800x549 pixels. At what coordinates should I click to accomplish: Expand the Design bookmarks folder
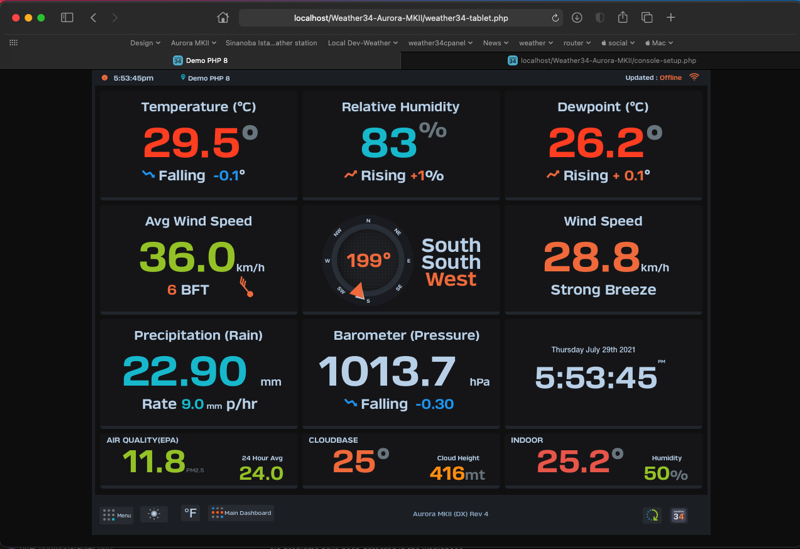click(x=145, y=43)
